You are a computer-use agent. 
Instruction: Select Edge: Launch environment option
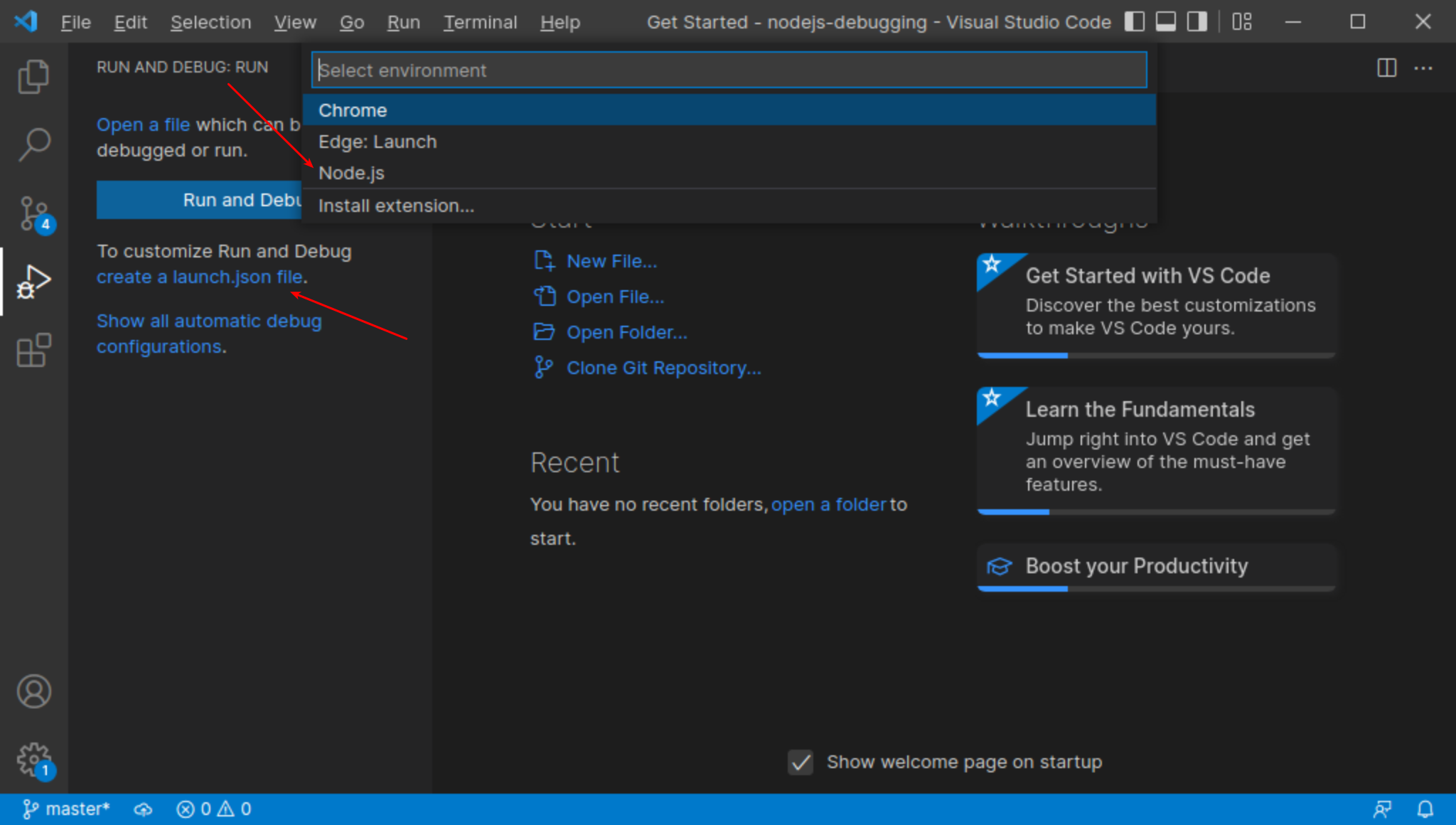tap(378, 142)
